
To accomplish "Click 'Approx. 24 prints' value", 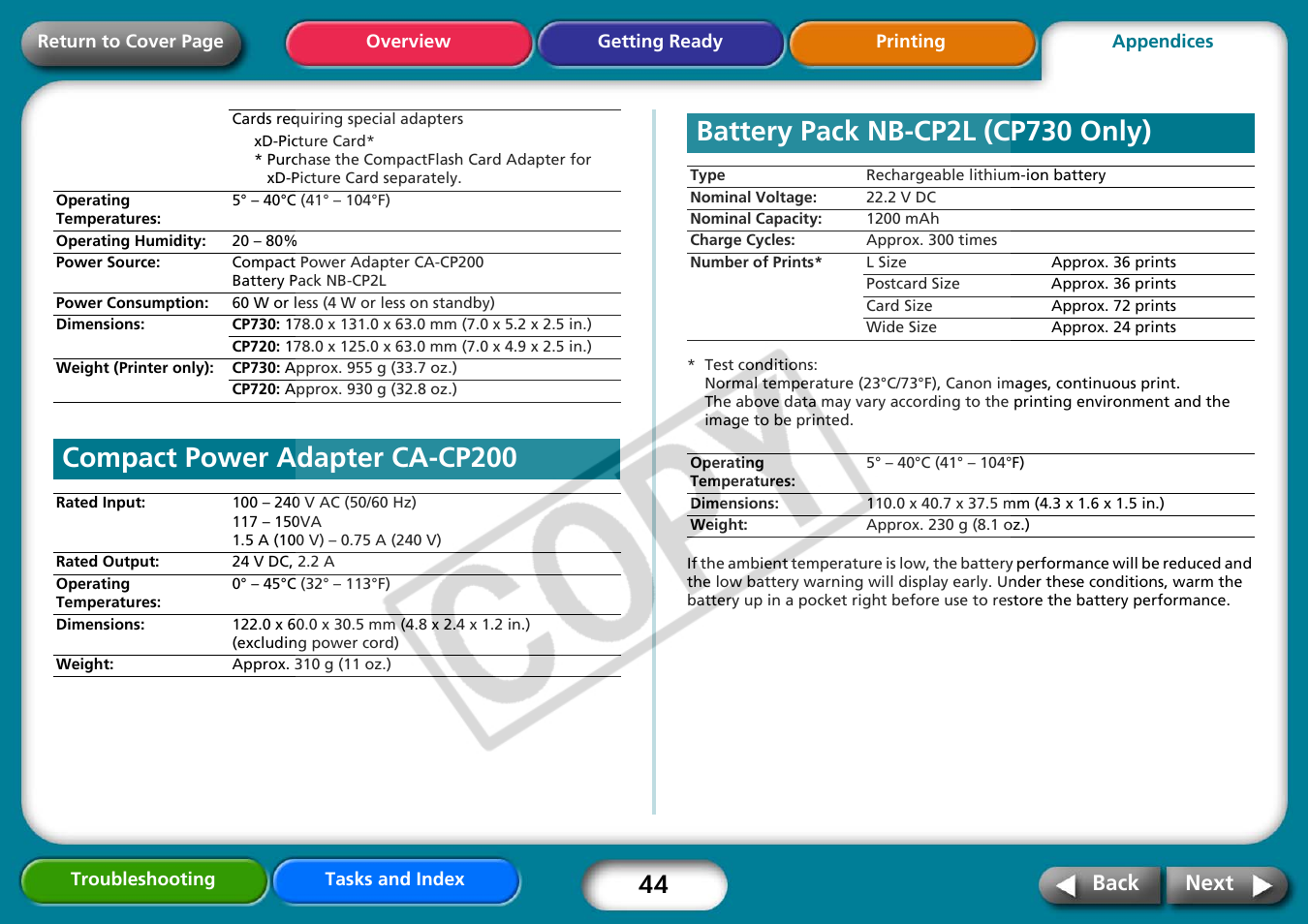I will pyautogui.click(x=1113, y=327).
